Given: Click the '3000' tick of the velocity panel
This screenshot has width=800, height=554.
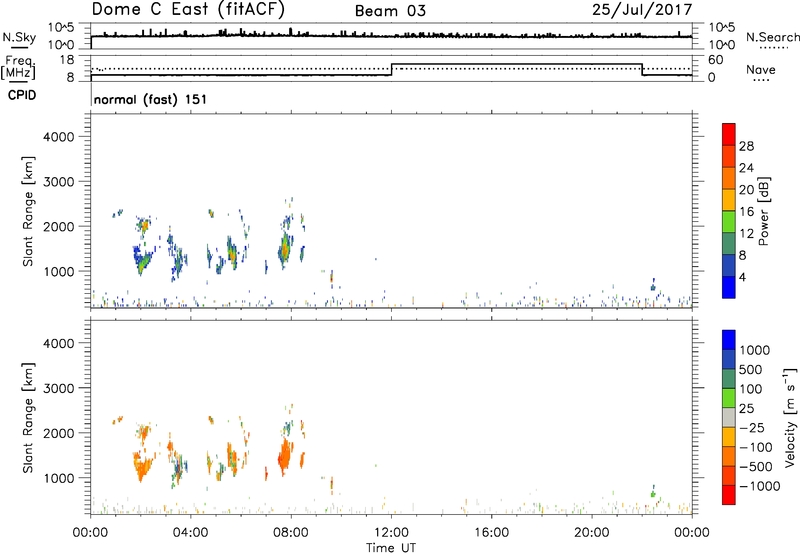Looking at the screenshot, I should tap(59, 388).
